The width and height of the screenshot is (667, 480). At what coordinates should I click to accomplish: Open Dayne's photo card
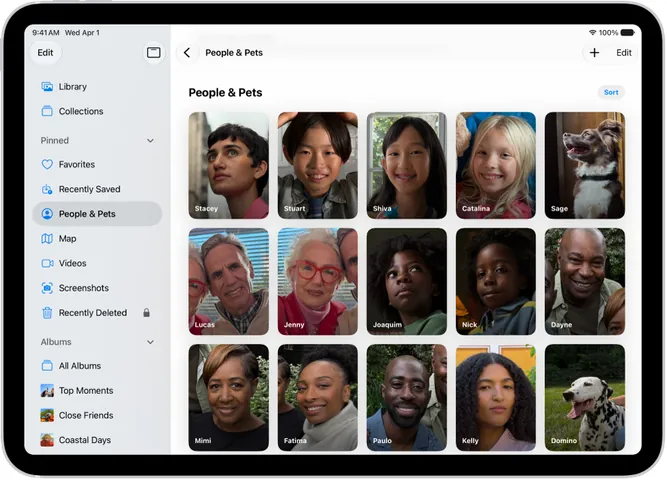585,282
